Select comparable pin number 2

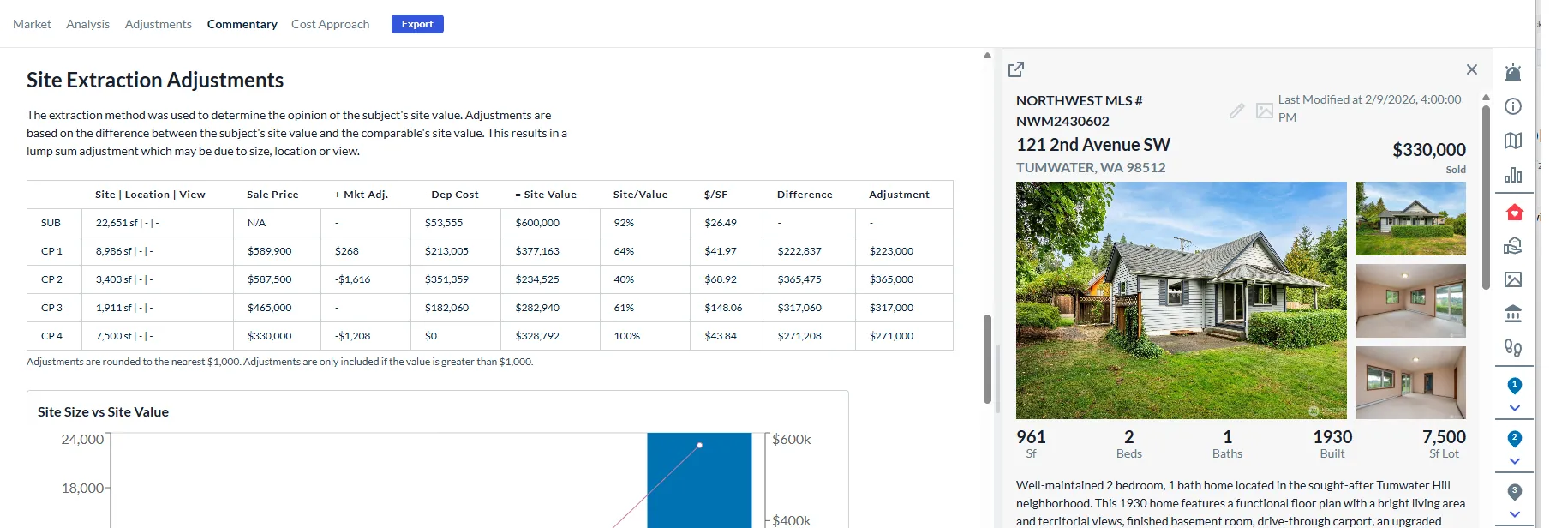[x=1515, y=439]
